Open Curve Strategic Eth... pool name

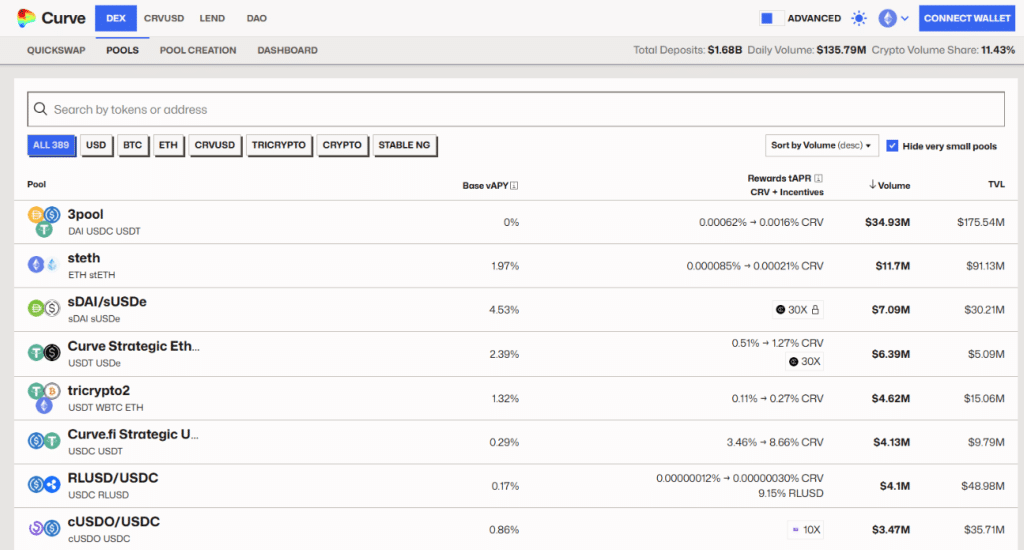(x=134, y=346)
